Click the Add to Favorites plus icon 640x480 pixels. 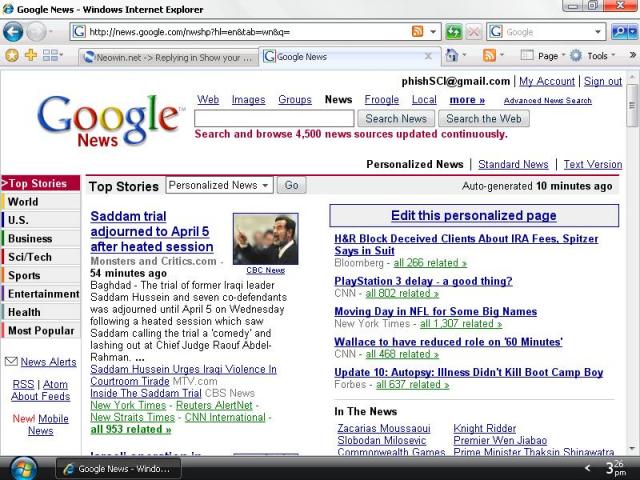coord(31,55)
